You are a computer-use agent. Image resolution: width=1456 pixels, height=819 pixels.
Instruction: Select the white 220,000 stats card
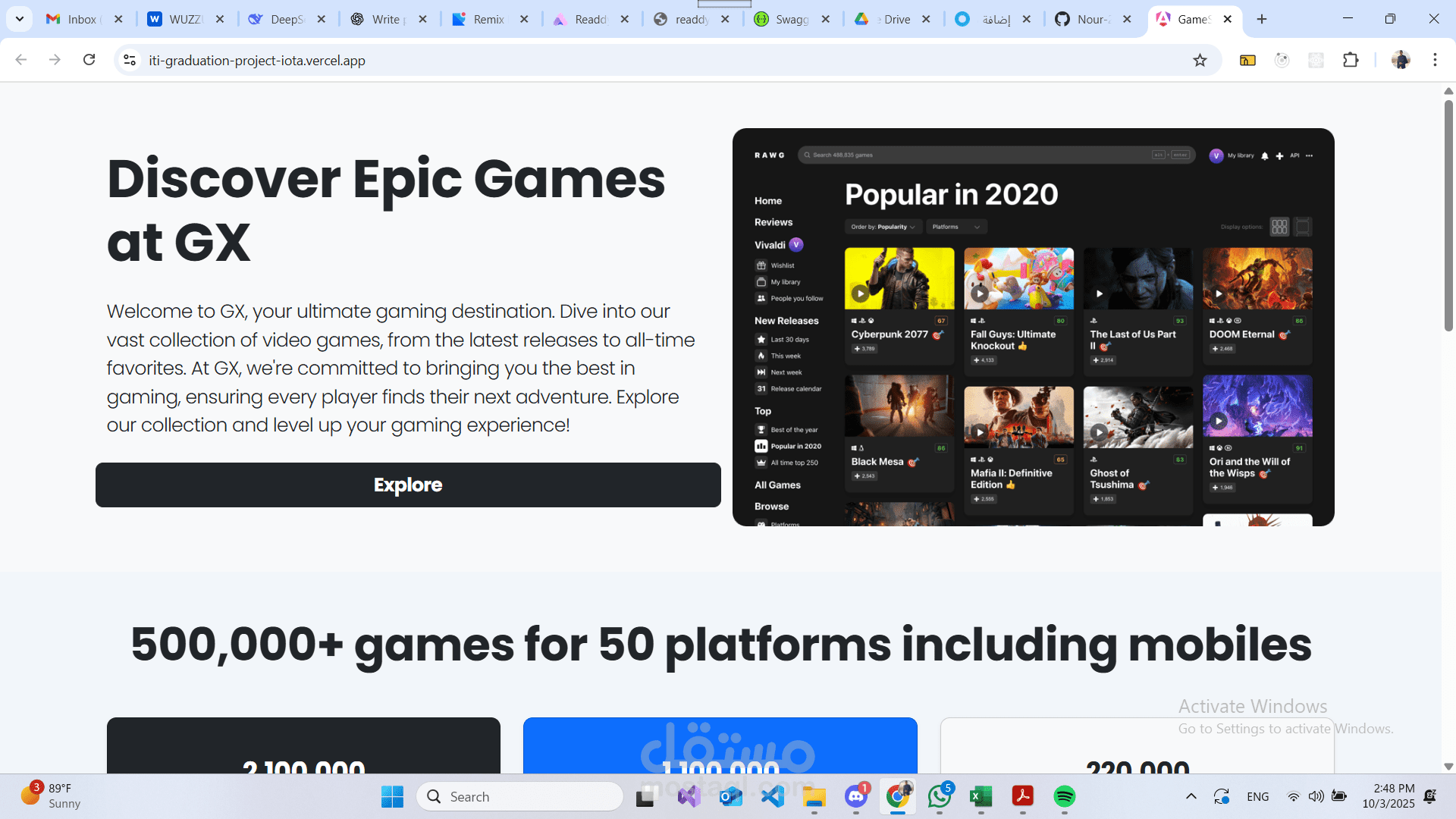1137,745
